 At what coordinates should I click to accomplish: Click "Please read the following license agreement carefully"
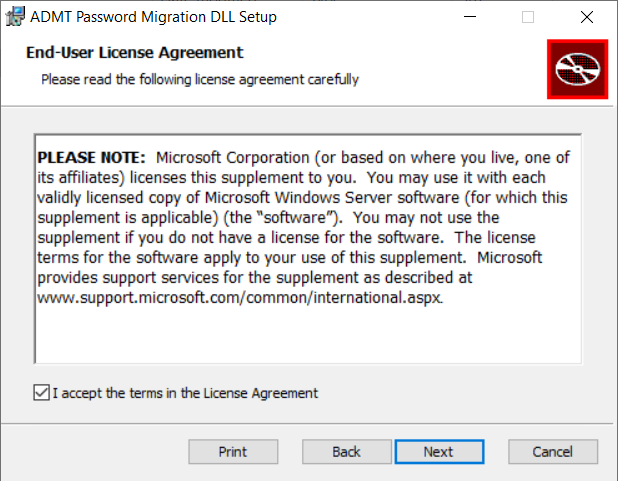click(200, 79)
